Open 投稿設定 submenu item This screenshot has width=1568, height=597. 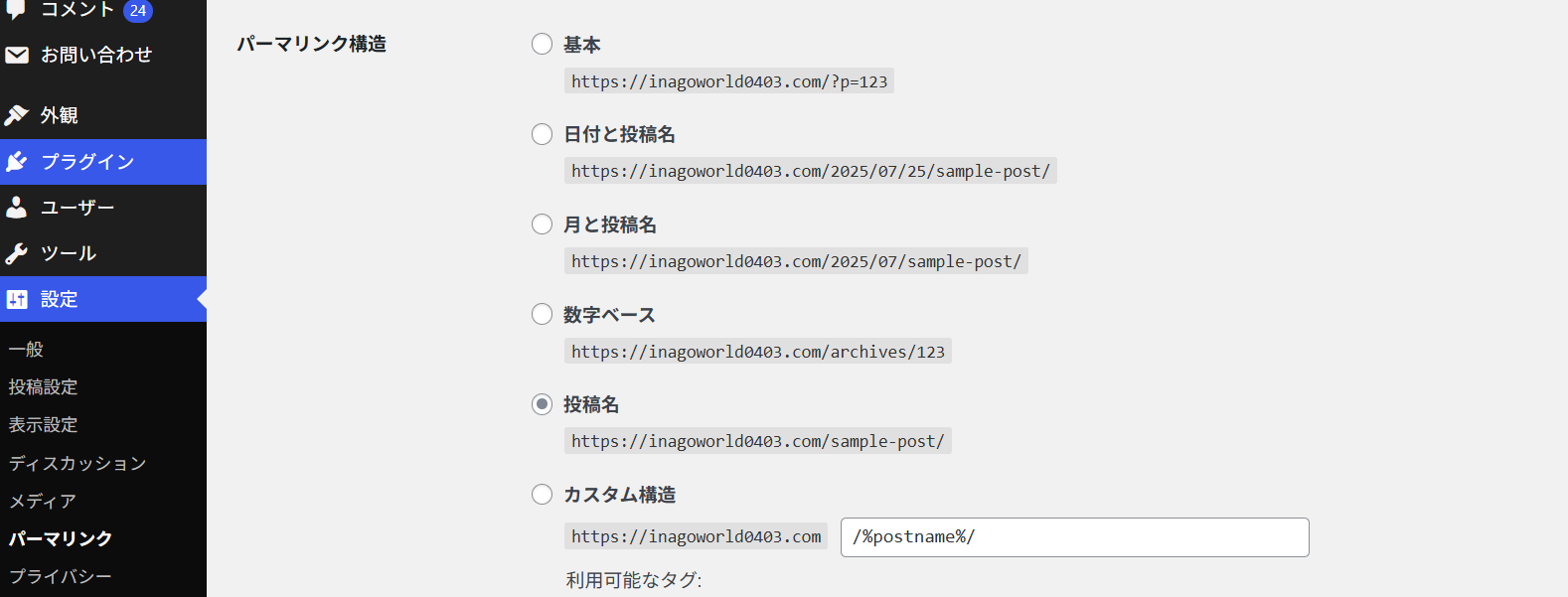44,387
